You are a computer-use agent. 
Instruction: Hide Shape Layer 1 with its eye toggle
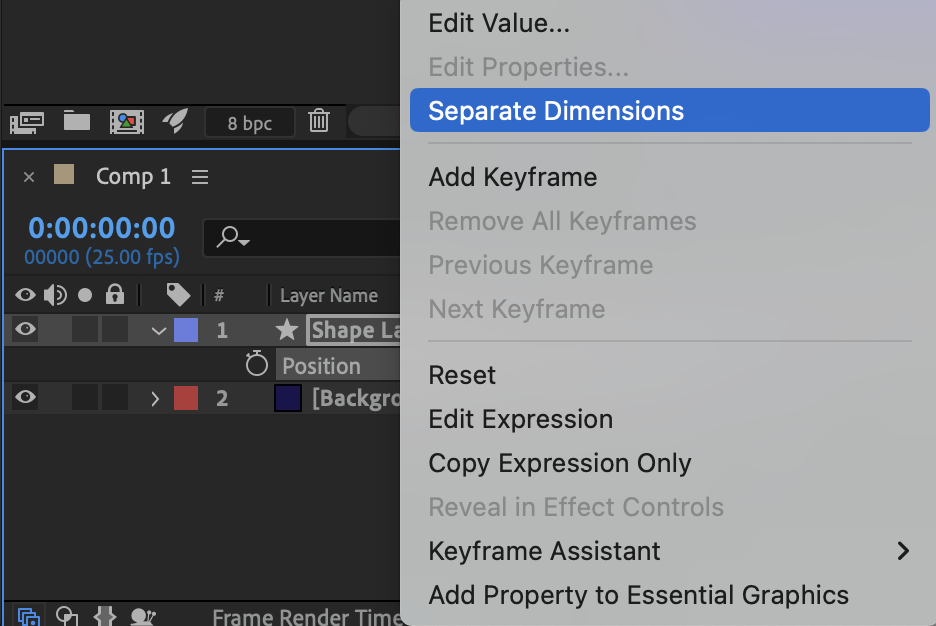point(25,330)
